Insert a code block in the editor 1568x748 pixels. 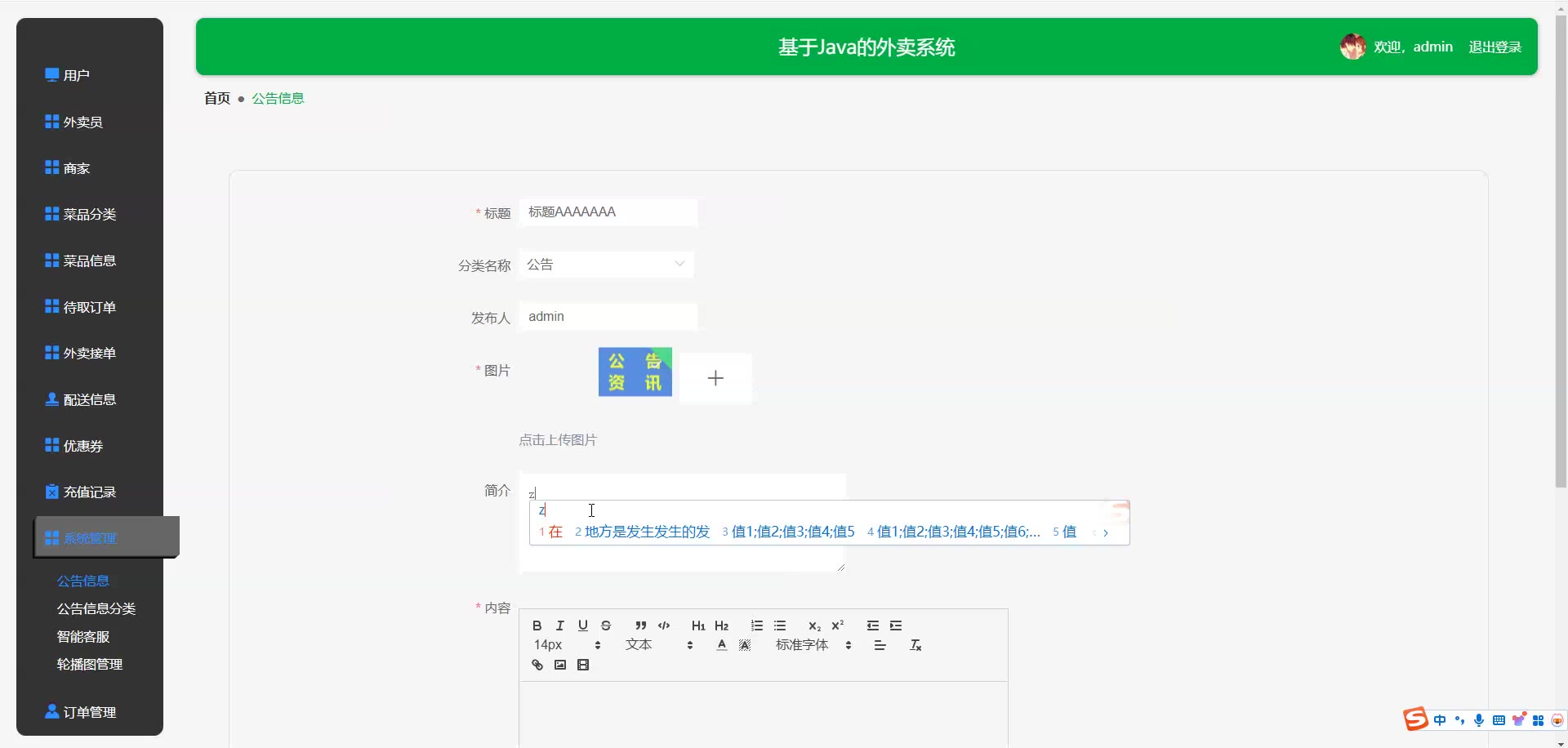(664, 626)
